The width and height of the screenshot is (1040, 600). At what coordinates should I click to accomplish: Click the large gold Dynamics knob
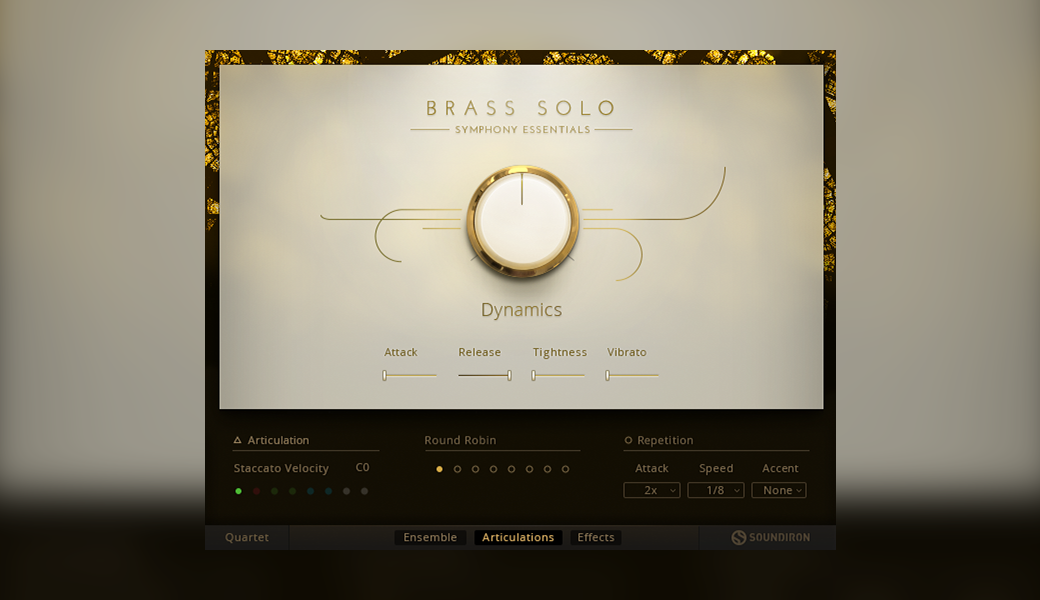(522, 222)
